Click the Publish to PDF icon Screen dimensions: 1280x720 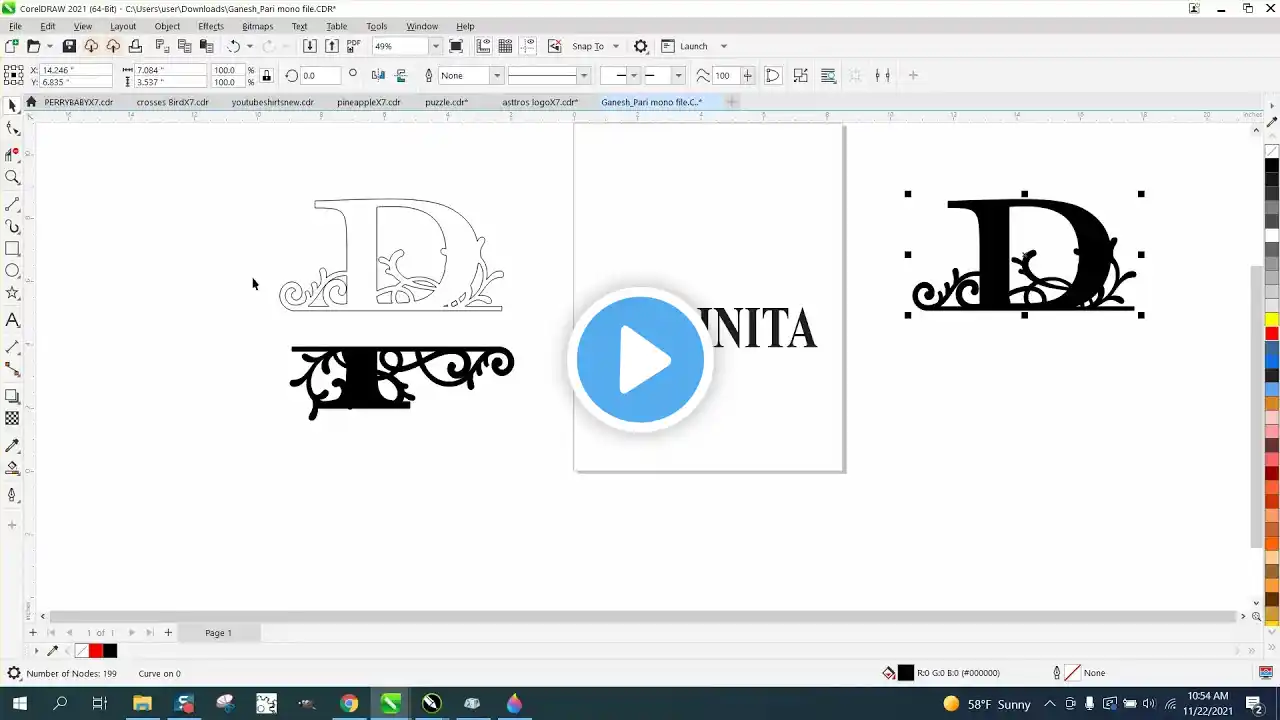tap(354, 46)
